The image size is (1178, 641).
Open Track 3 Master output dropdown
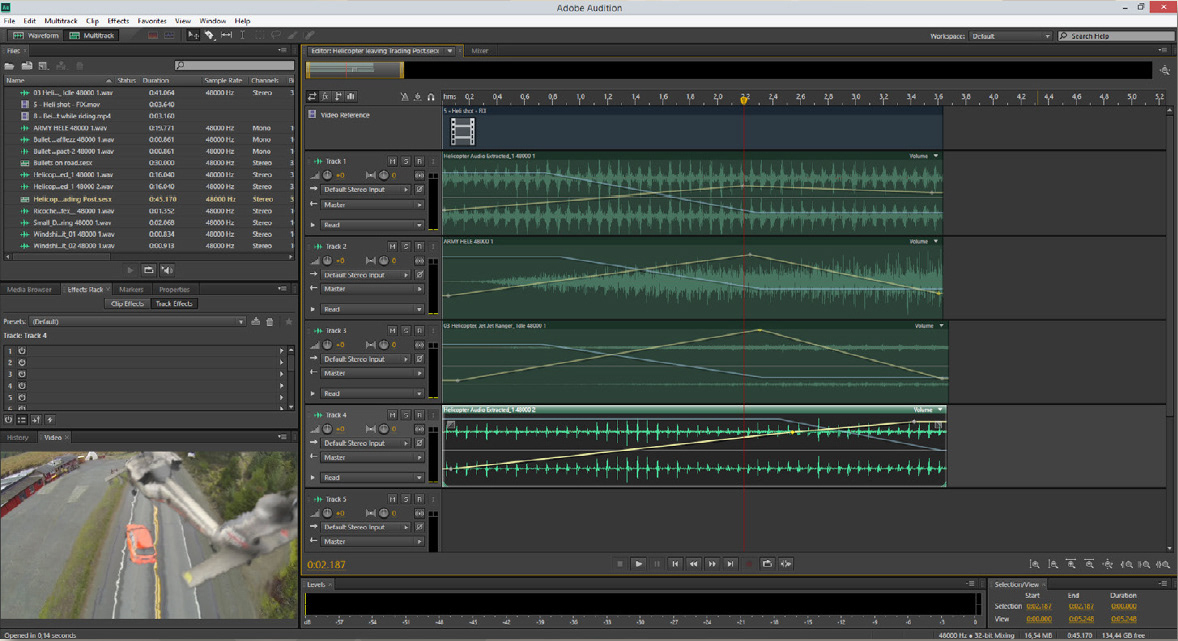pos(373,373)
